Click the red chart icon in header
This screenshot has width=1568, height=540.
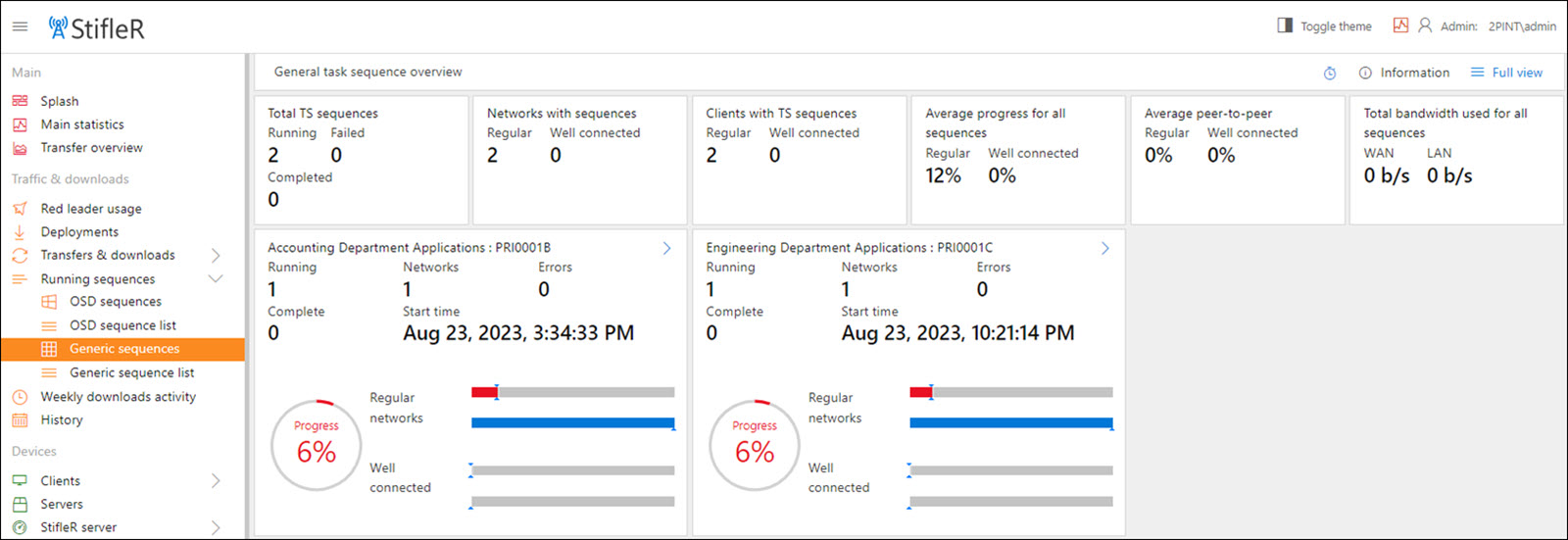pos(1400,25)
